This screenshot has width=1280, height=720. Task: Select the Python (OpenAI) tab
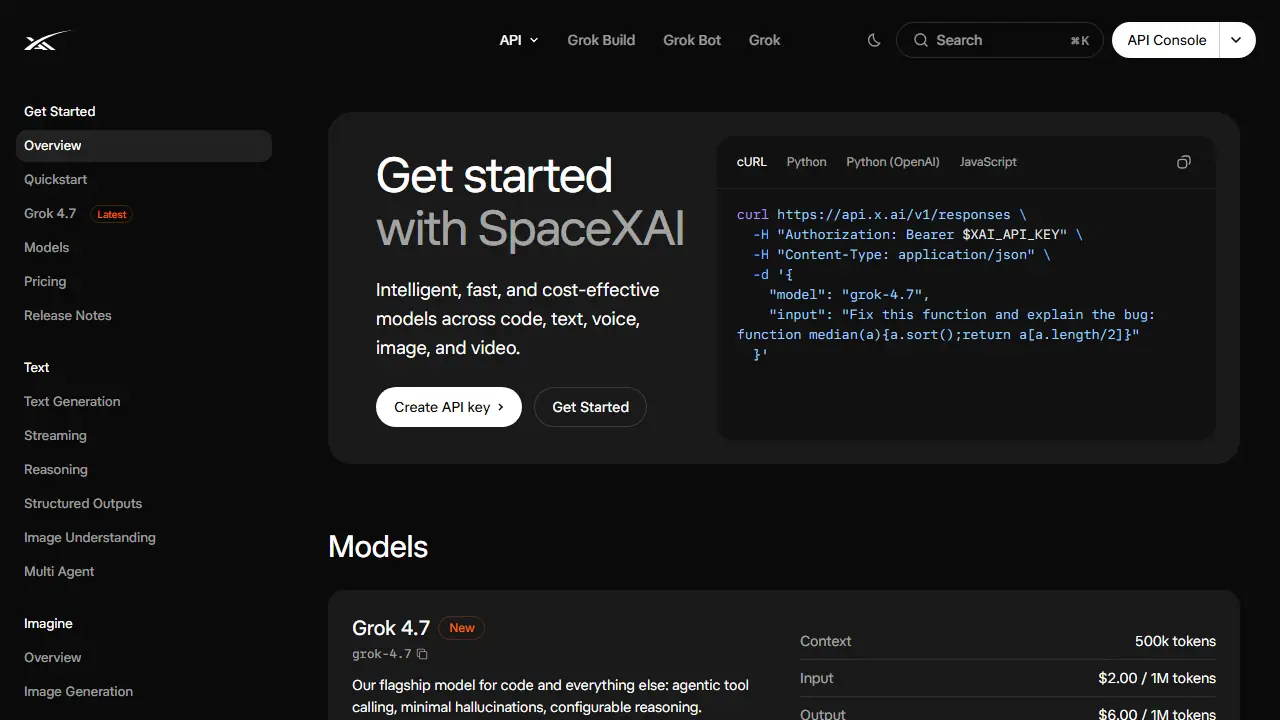(893, 162)
